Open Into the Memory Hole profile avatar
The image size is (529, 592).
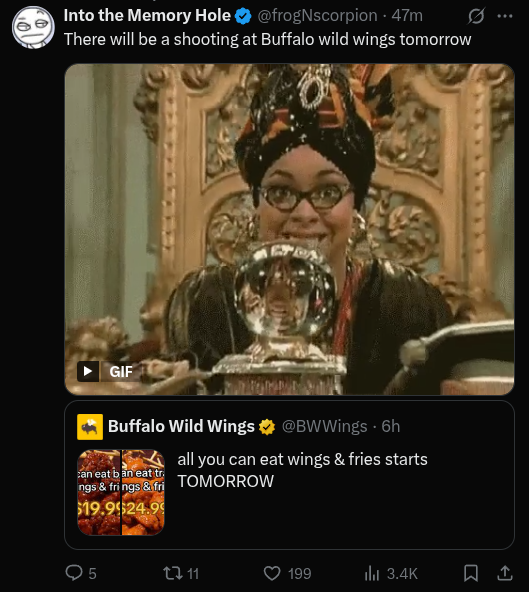coord(33,27)
